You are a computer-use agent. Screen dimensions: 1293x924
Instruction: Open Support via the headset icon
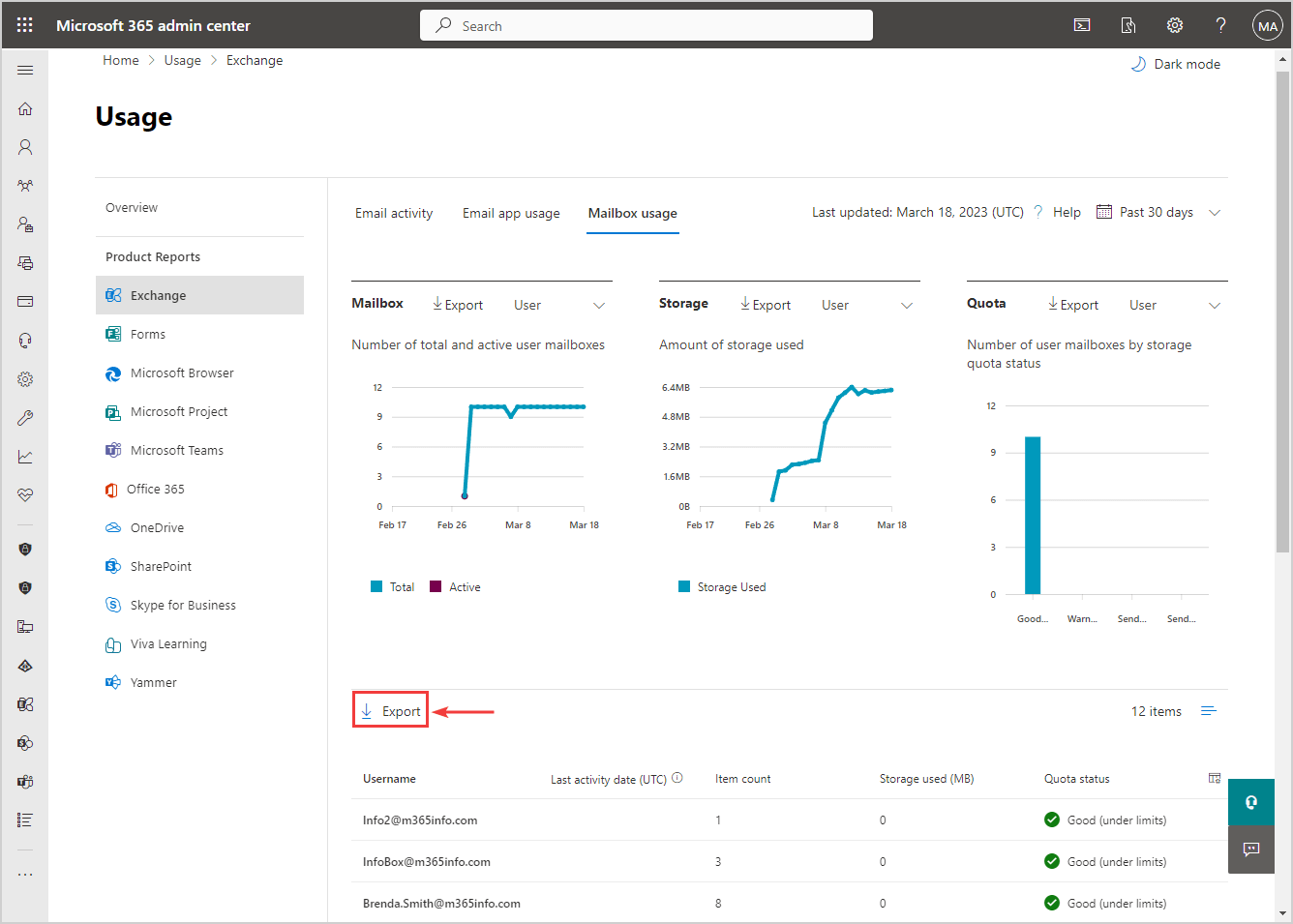[x=25, y=340]
